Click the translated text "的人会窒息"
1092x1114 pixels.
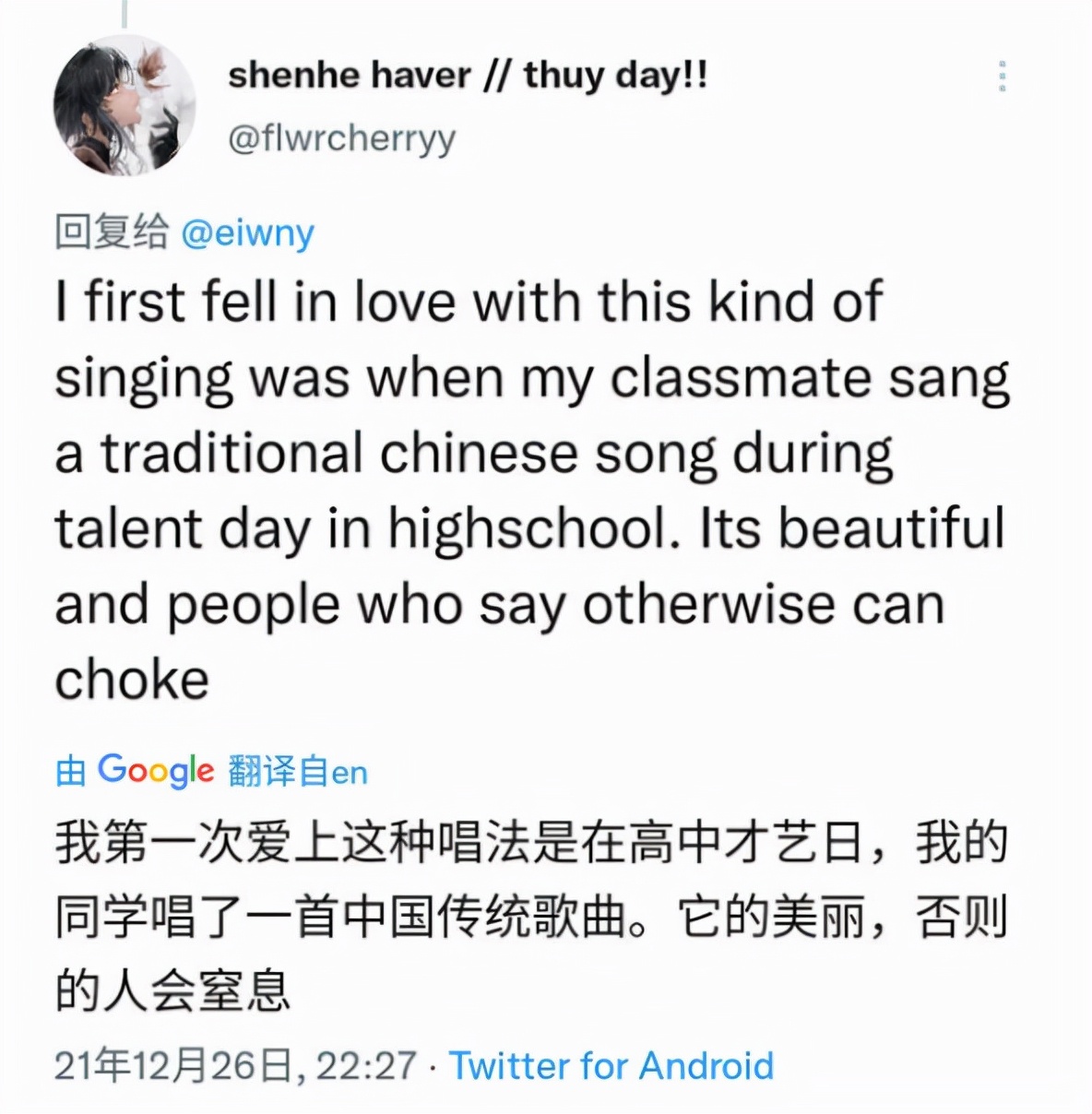point(172,992)
